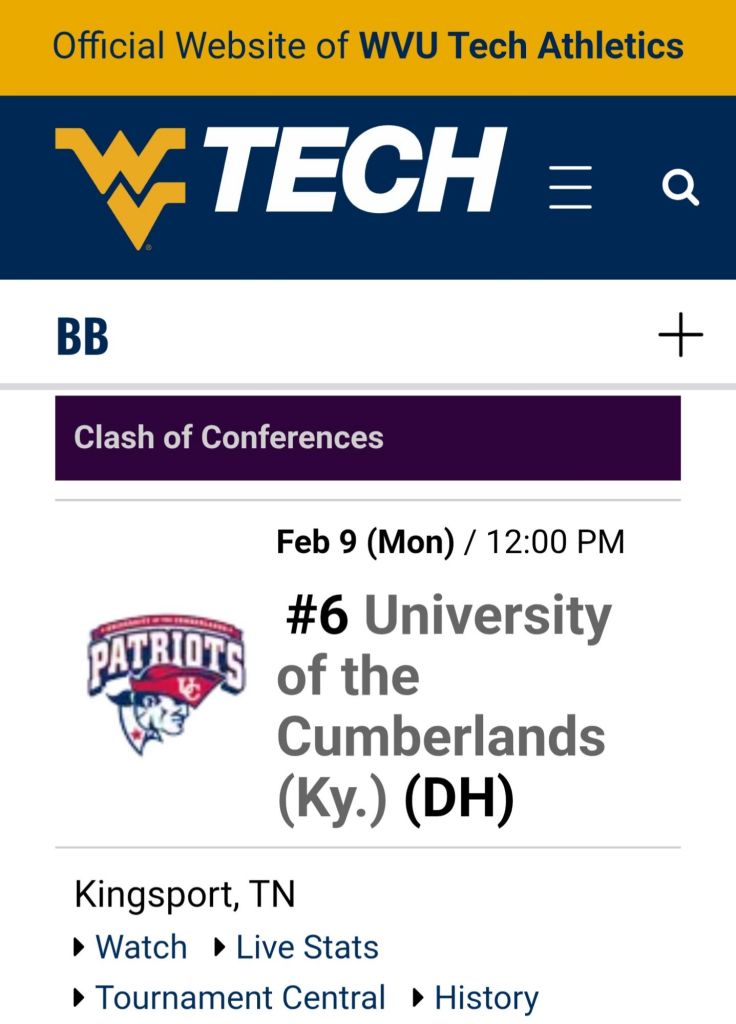
Task: Click the Feb 9 (Mon) game date
Action: click(x=365, y=542)
